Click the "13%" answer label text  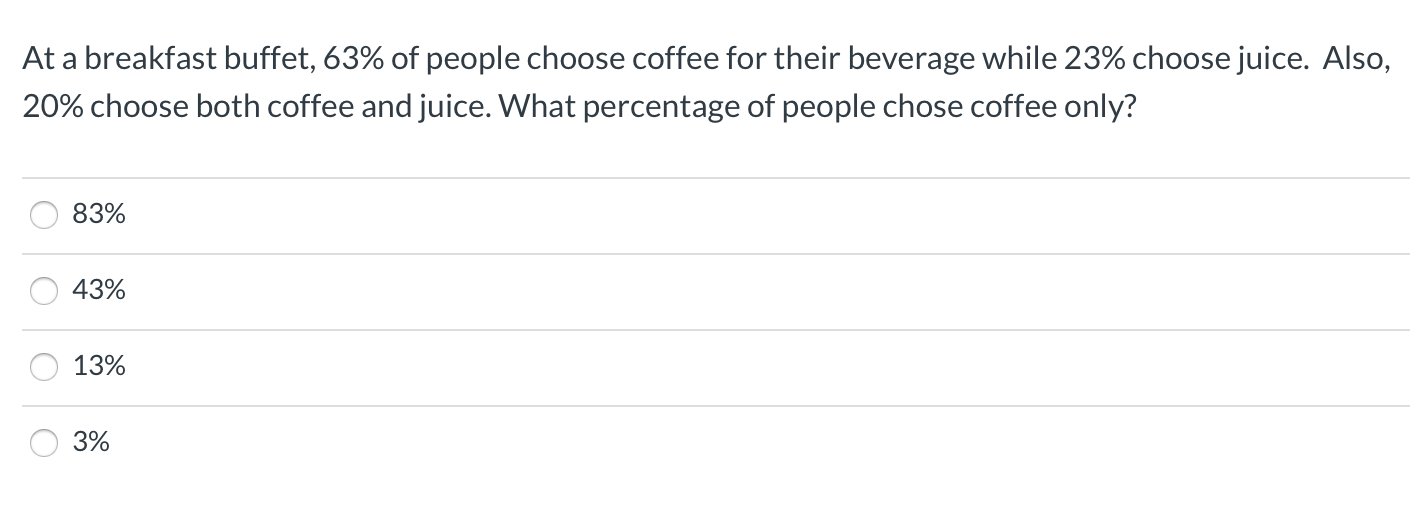coord(99,366)
